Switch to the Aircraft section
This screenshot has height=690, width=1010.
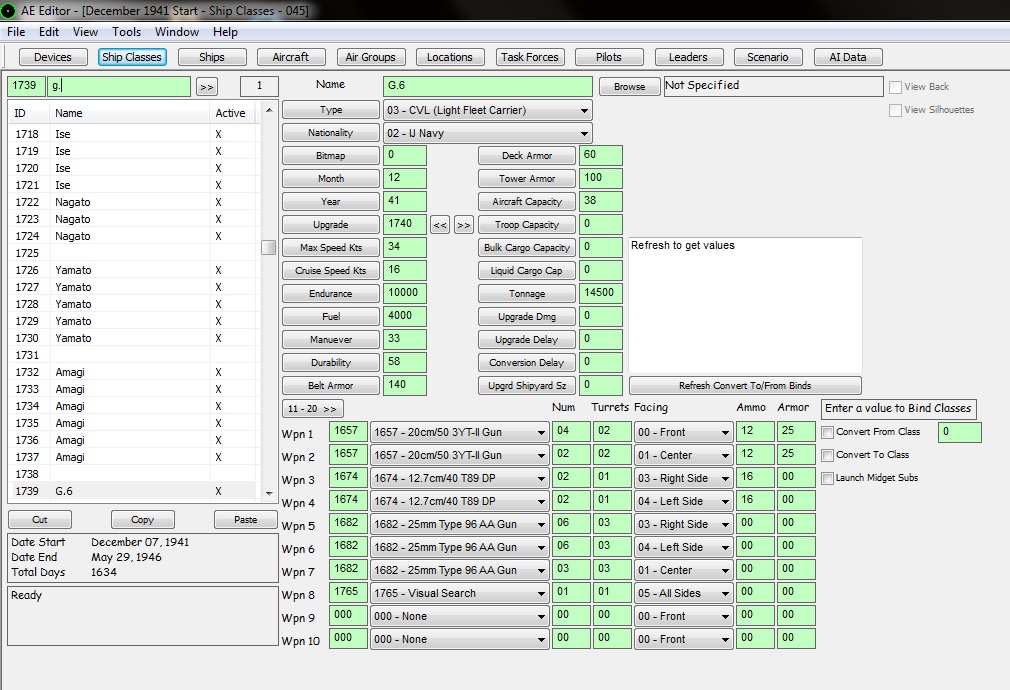[291, 57]
